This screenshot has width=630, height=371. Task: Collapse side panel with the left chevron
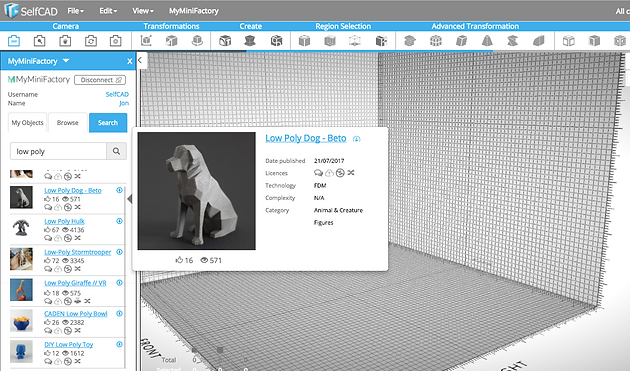(140, 60)
